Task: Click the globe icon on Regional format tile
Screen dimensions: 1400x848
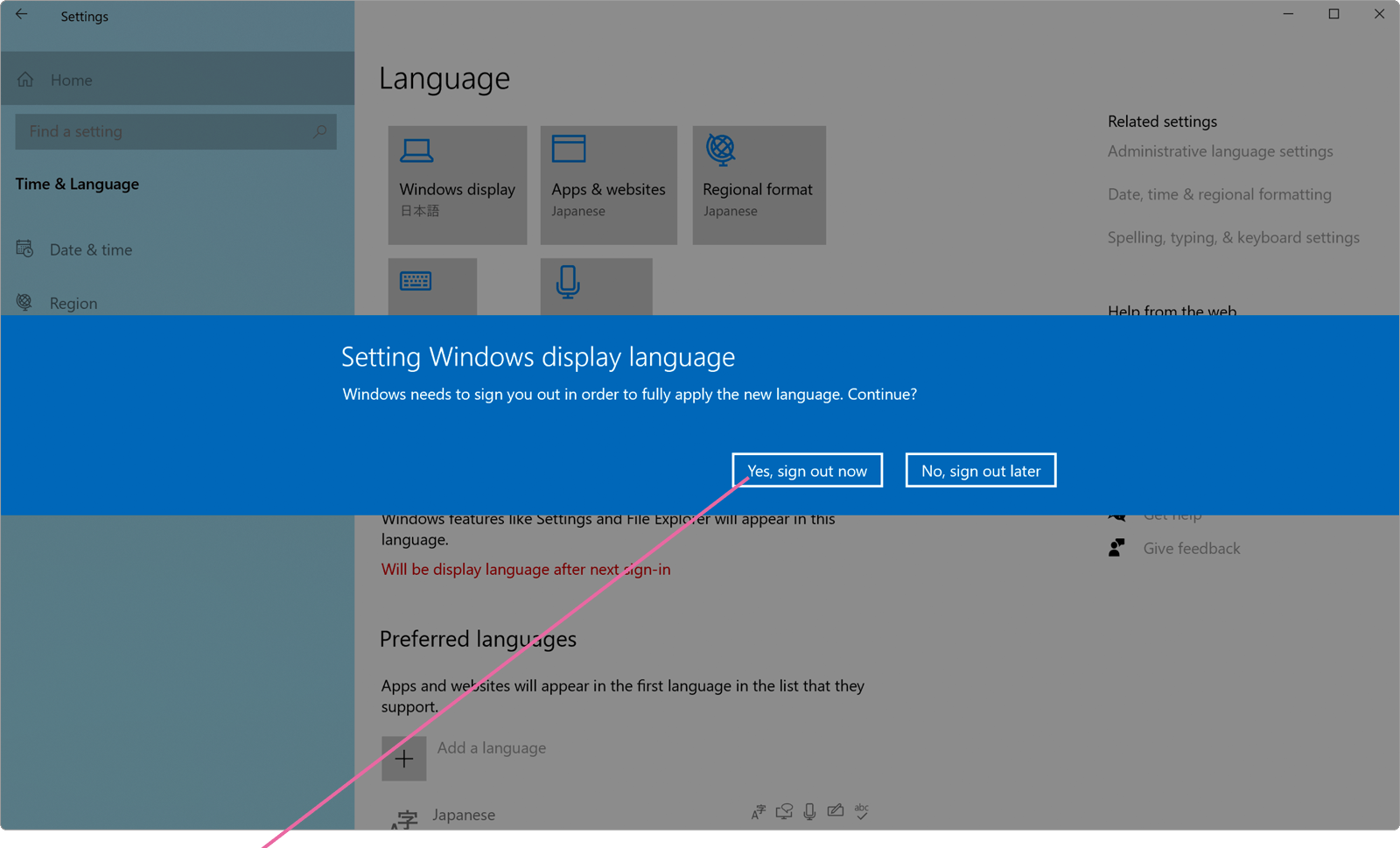Action: (721, 150)
